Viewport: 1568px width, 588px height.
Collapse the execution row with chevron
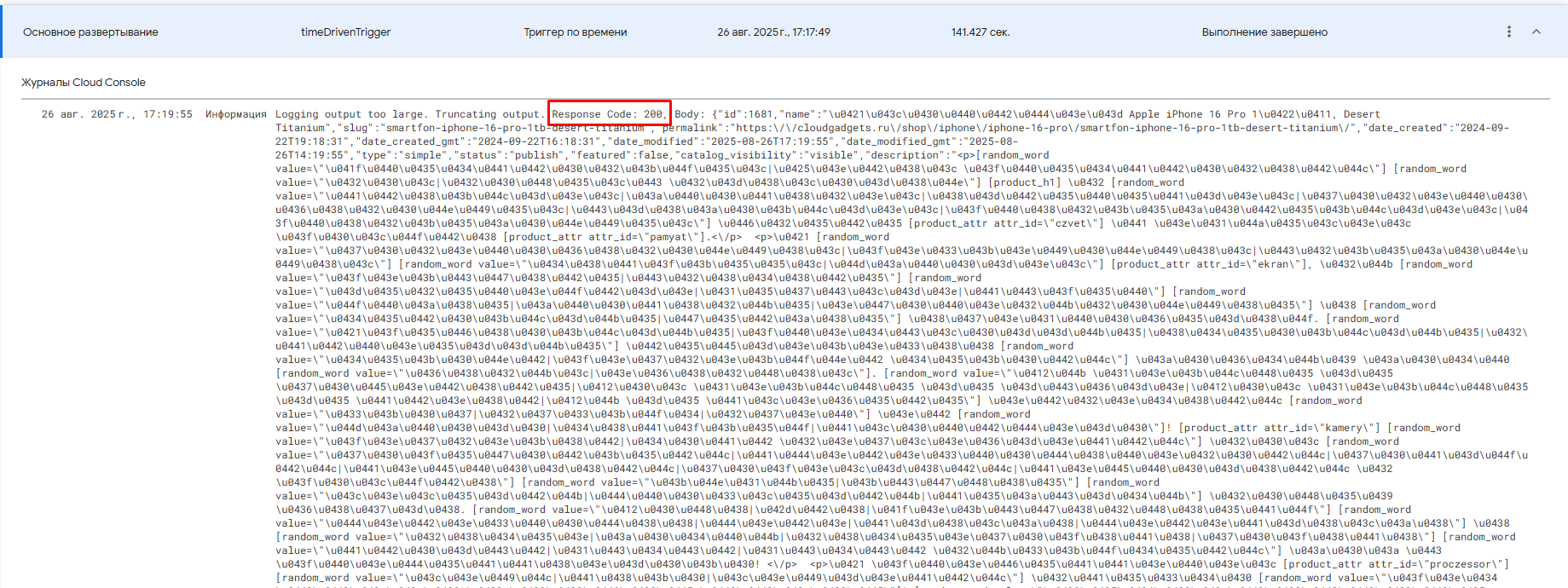(x=1536, y=32)
